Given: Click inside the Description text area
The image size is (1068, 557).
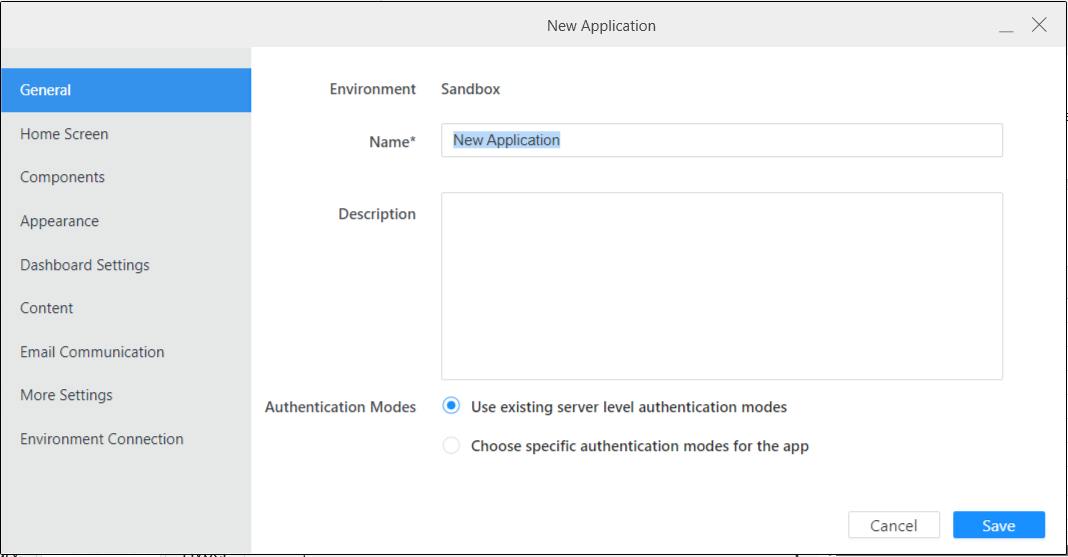Looking at the screenshot, I should (x=721, y=286).
